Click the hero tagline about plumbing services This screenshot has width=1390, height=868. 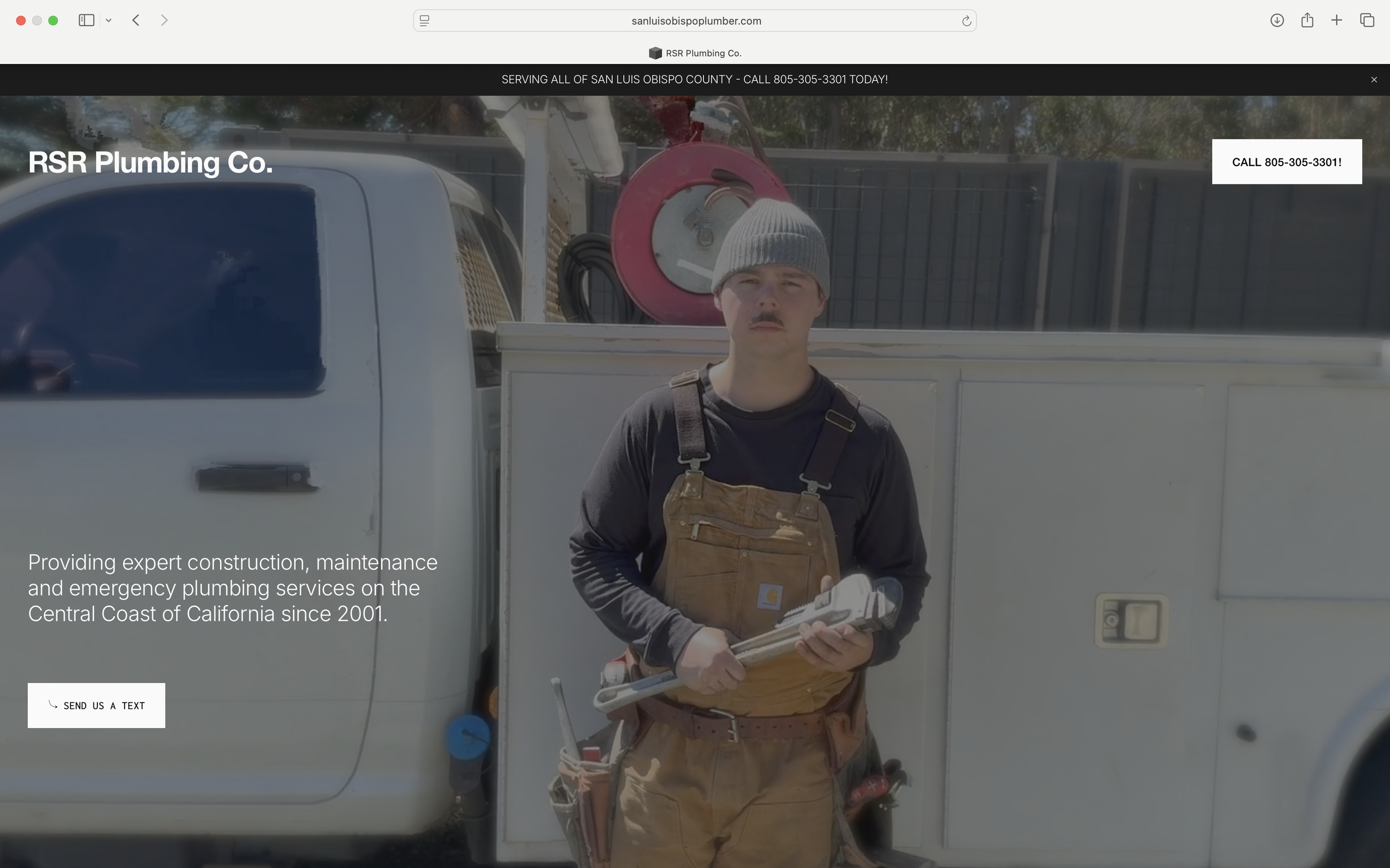click(232, 588)
